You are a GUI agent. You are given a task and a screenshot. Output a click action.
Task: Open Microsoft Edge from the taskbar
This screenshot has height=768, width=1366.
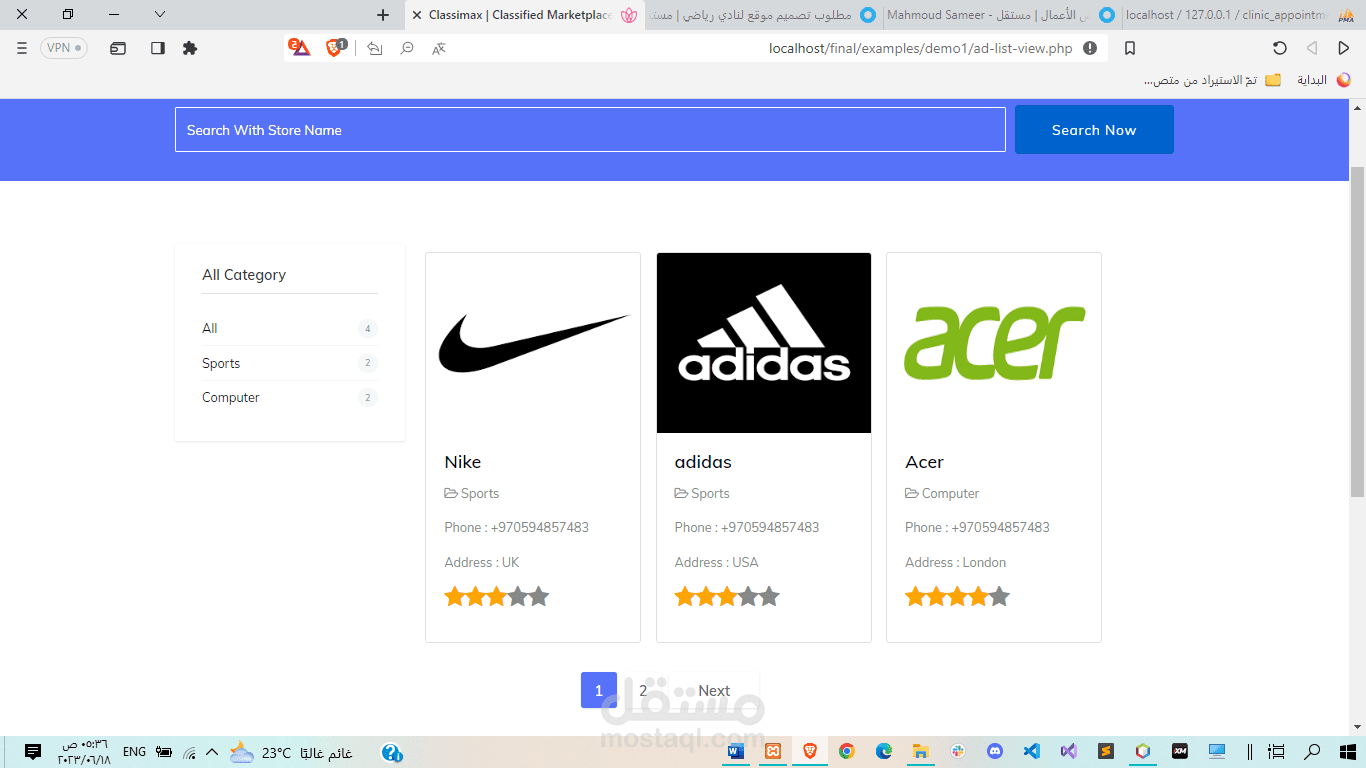[x=884, y=751]
